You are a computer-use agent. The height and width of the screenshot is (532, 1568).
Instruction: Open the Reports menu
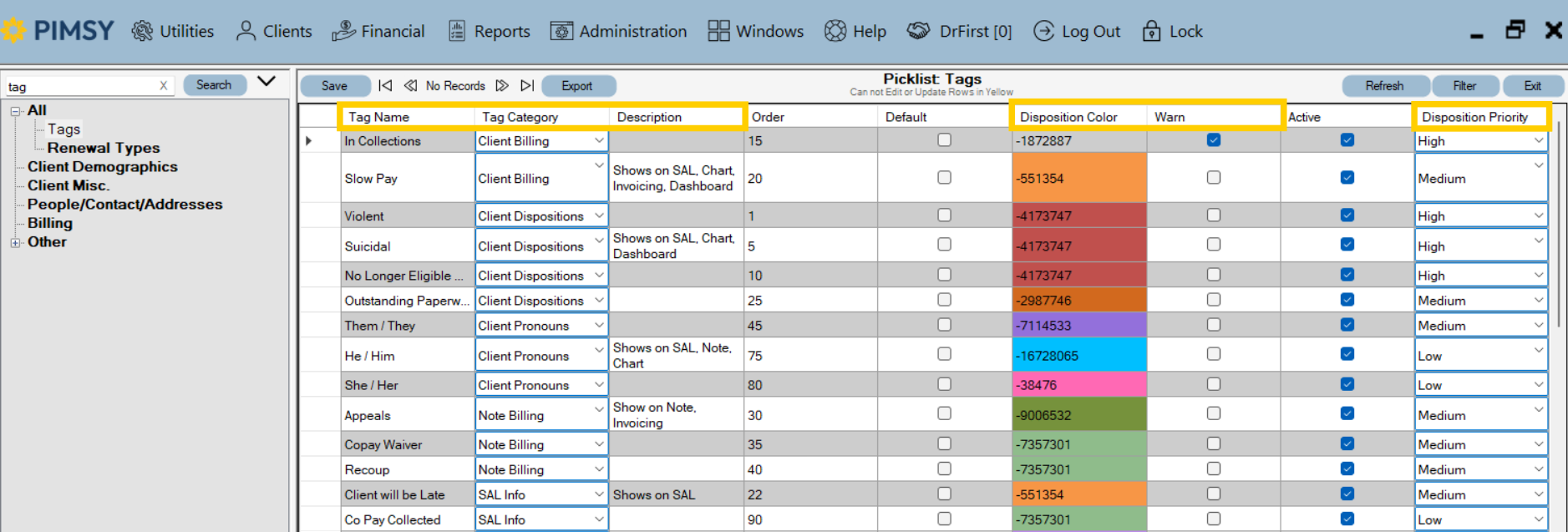tap(490, 32)
